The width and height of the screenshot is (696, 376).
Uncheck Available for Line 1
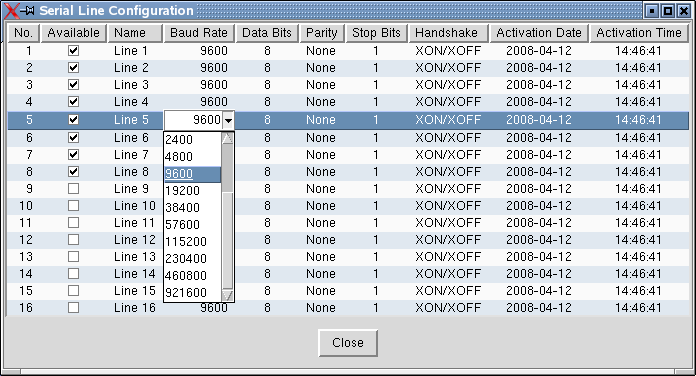(73, 51)
